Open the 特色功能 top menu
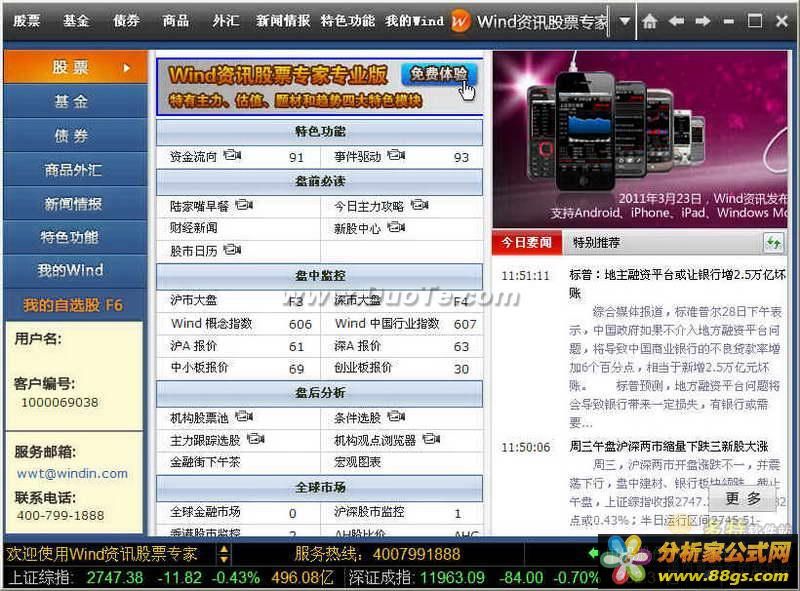 pyautogui.click(x=347, y=21)
